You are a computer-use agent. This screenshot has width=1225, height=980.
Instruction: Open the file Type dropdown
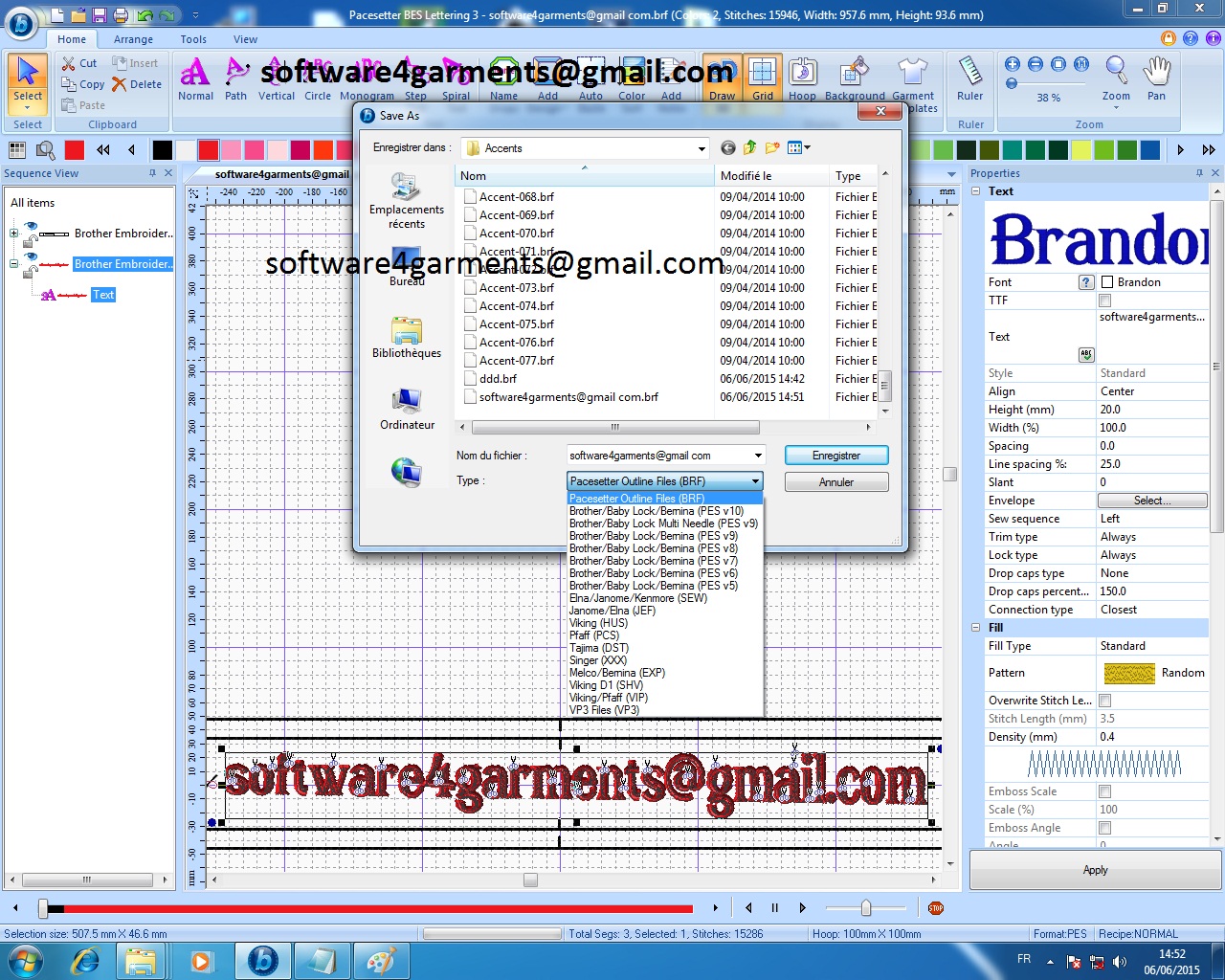pos(754,480)
